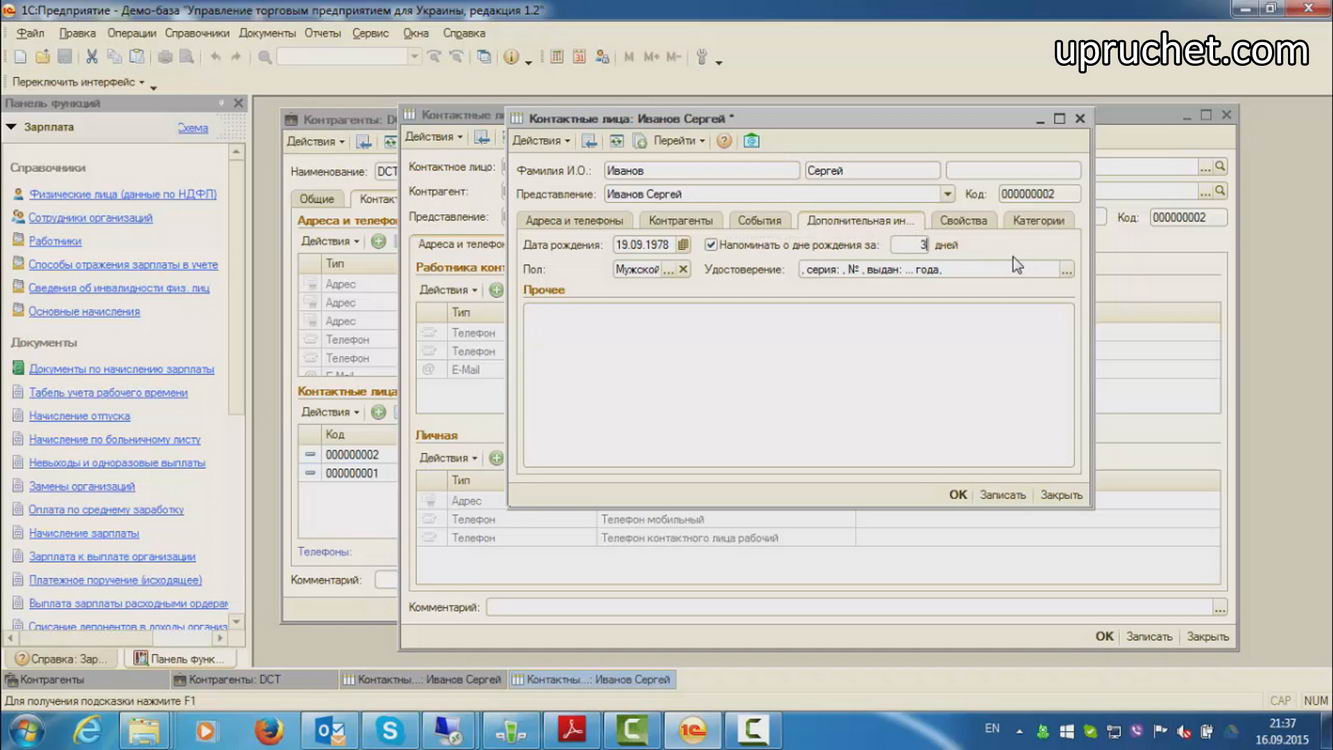1333x750 pixels.
Task: Open Действия dropdown in Контрагенты window
Action: click(316, 141)
